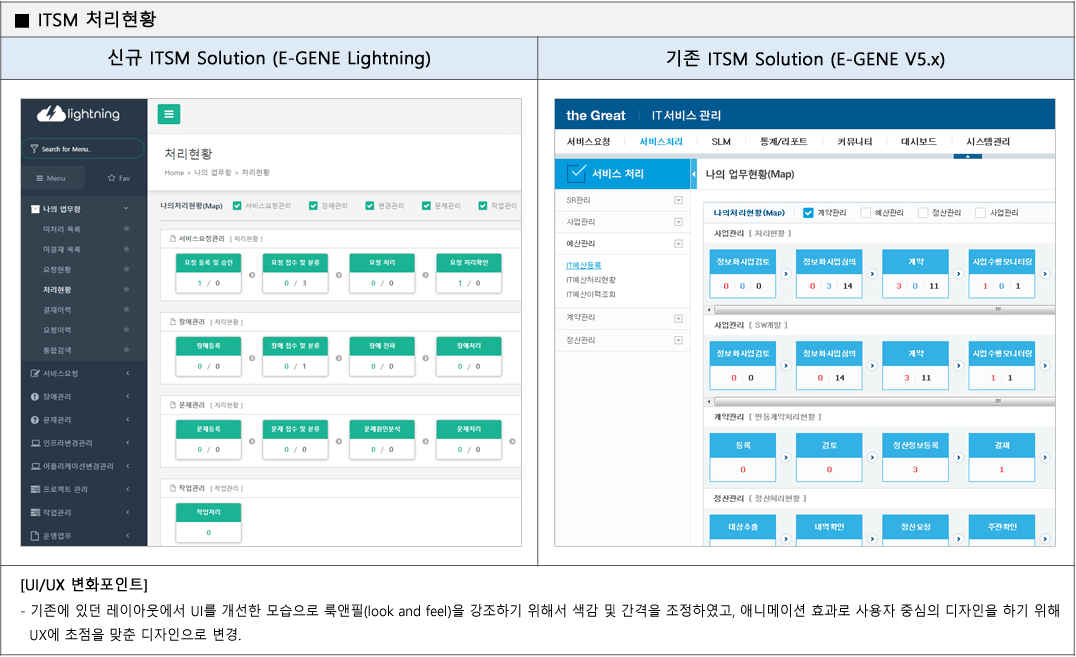Star the 처리현황 item as favorite
The image size is (1076, 657).
click(126, 290)
